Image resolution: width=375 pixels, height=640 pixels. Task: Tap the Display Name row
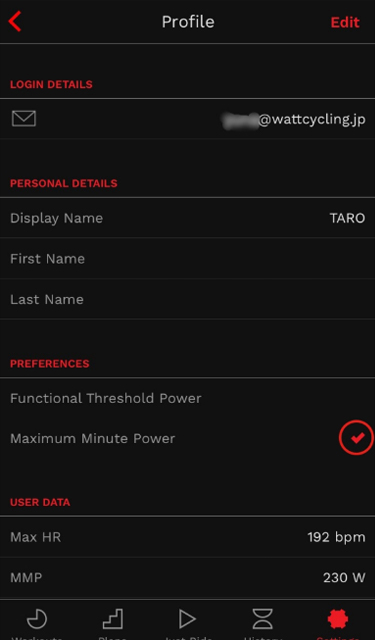pyautogui.click(x=187, y=218)
